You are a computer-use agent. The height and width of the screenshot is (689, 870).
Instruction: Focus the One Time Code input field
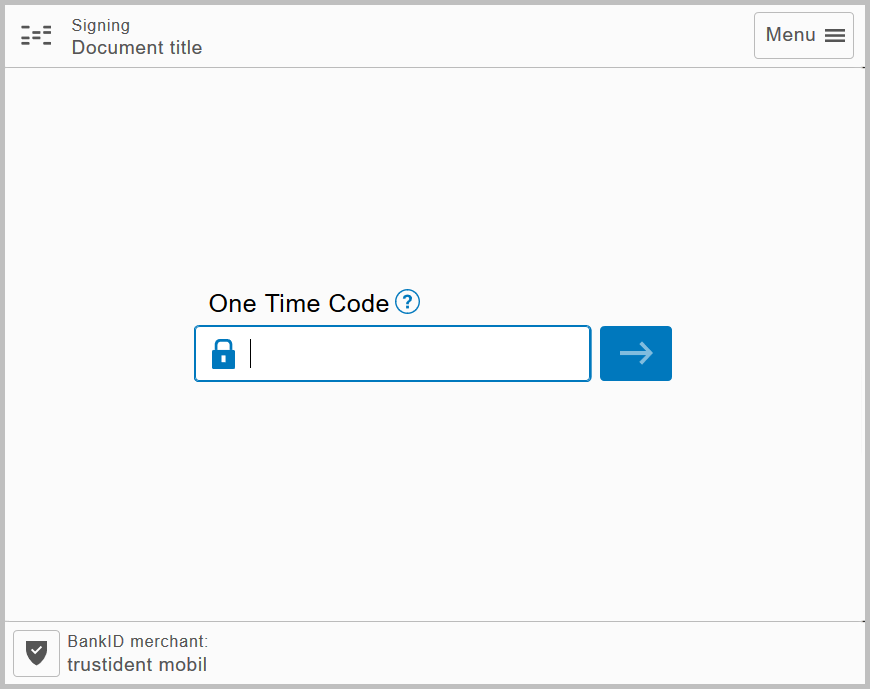393,353
